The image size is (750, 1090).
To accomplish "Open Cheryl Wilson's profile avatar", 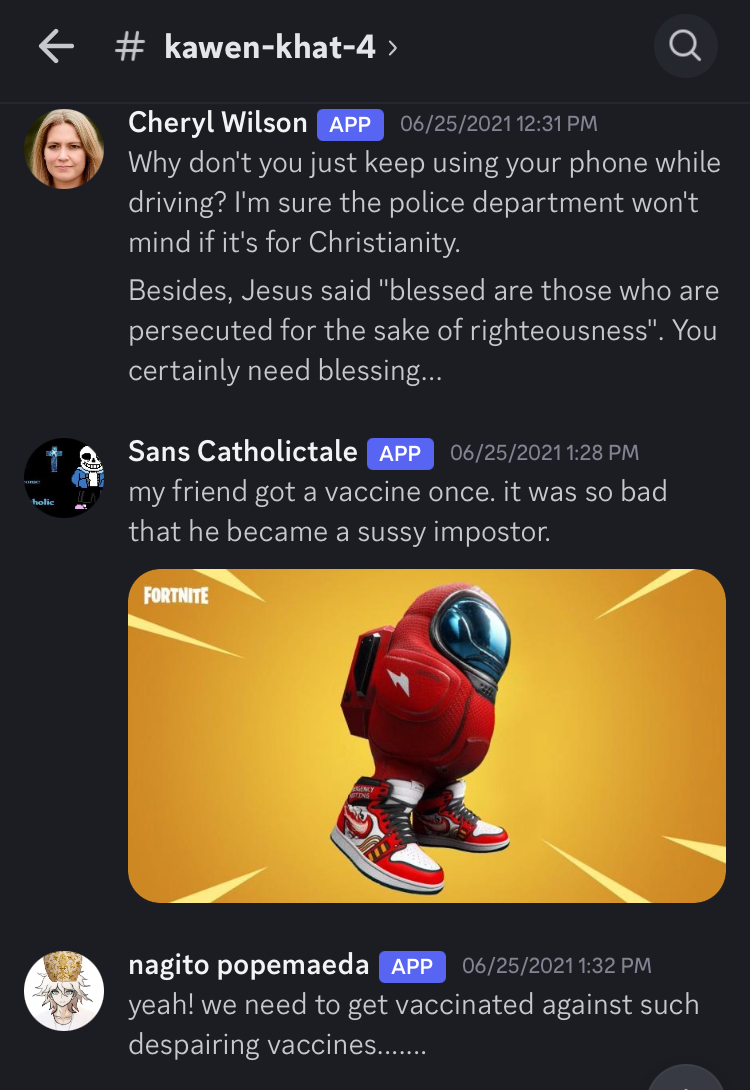I will click(64, 149).
